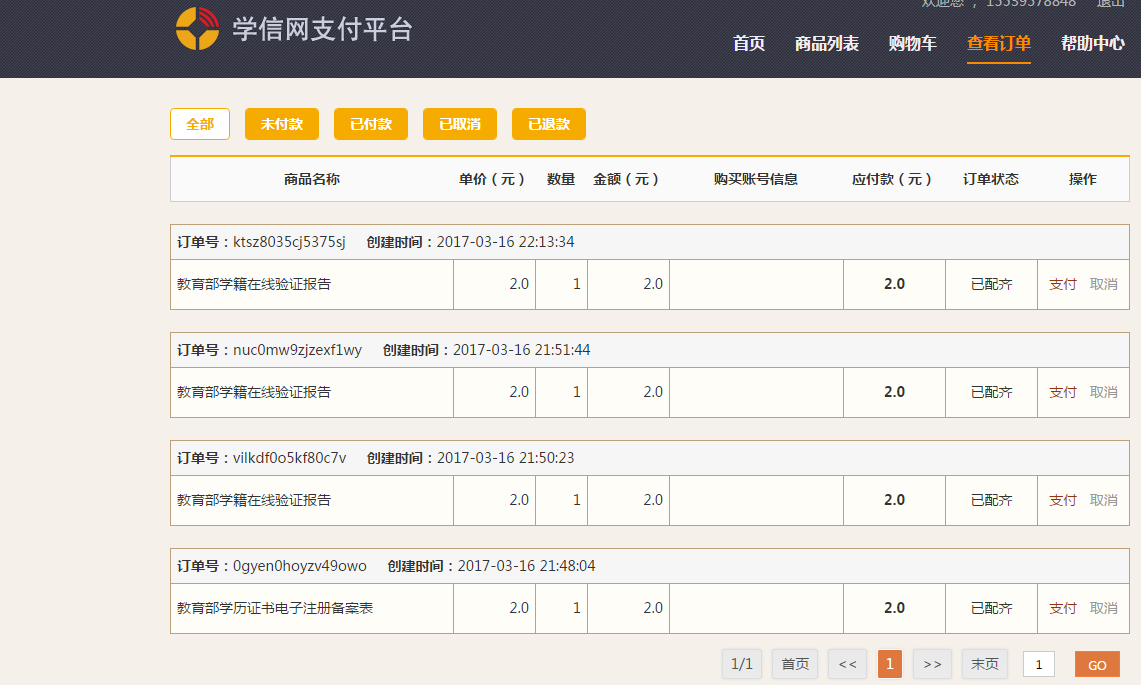Open the 帮助中心 page
1141x685 pixels.
coord(1092,44)
